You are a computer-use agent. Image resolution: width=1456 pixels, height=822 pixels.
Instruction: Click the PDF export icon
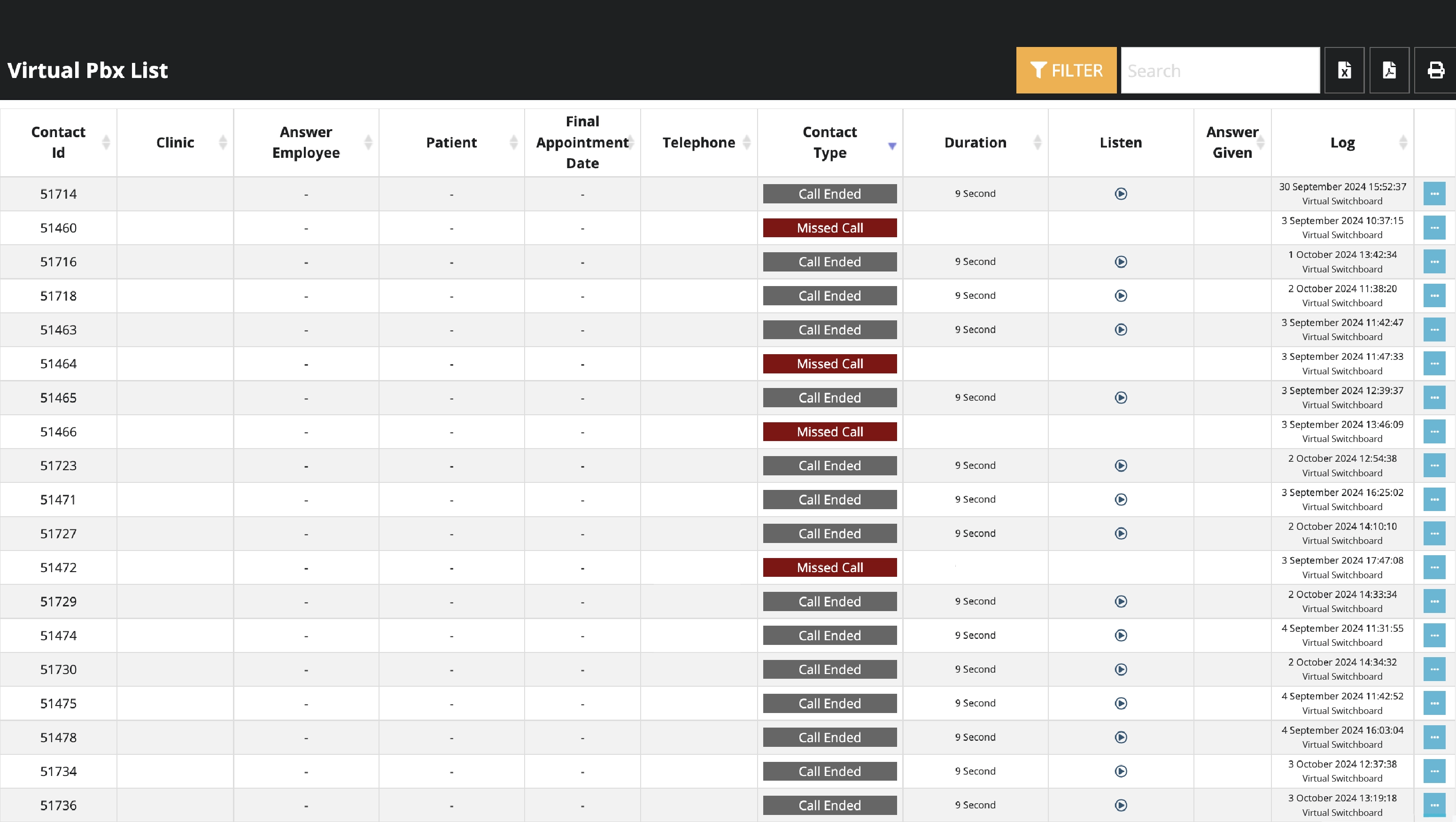click(1389, 70)
